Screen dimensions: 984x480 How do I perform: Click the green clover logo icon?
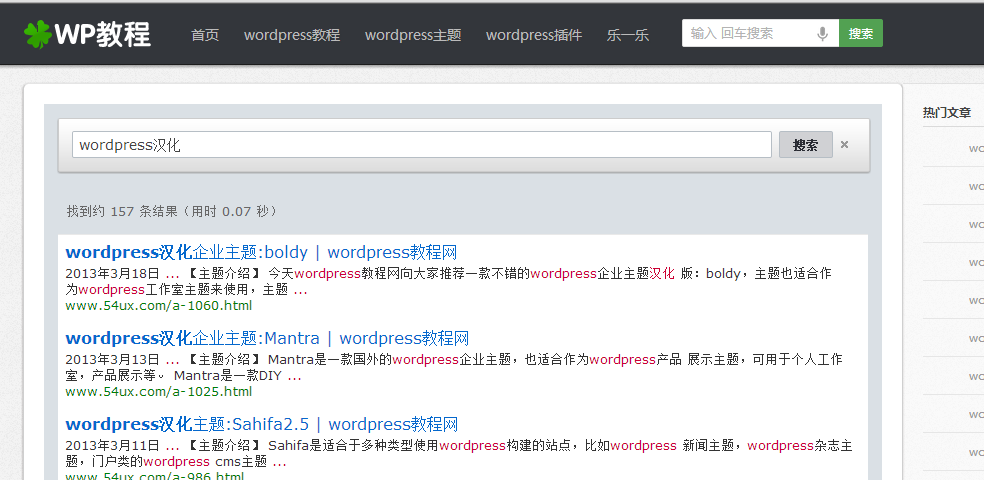point(37,34)
